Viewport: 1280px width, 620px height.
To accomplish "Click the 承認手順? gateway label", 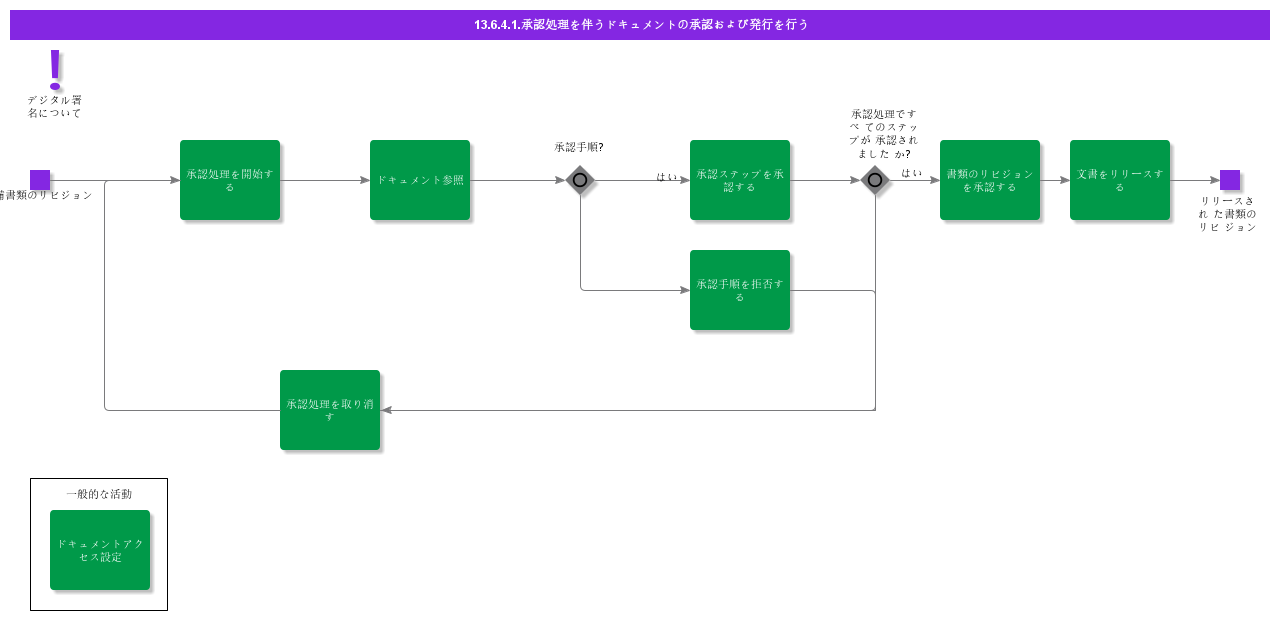I will 579,147.
